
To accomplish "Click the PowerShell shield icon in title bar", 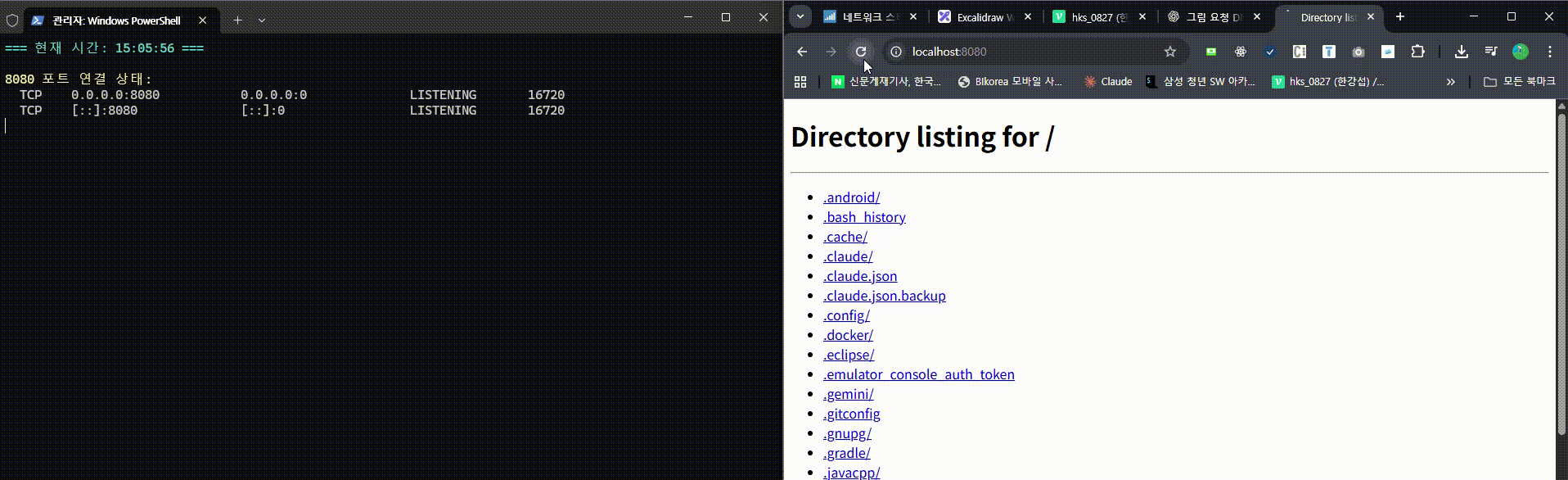I will click(x=12, y=20).
